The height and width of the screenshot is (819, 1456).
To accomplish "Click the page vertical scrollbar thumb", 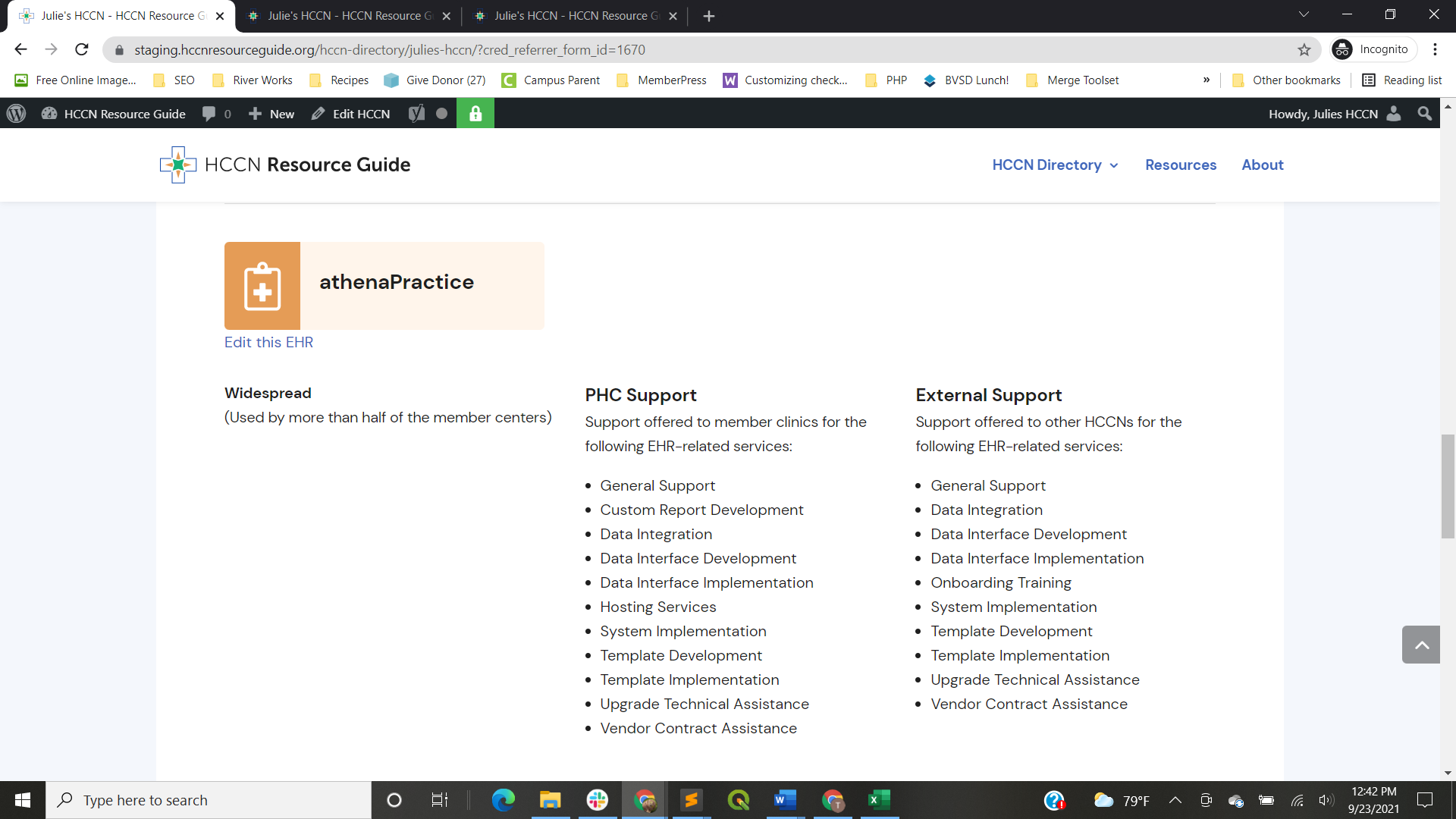I will [1448, 486].
